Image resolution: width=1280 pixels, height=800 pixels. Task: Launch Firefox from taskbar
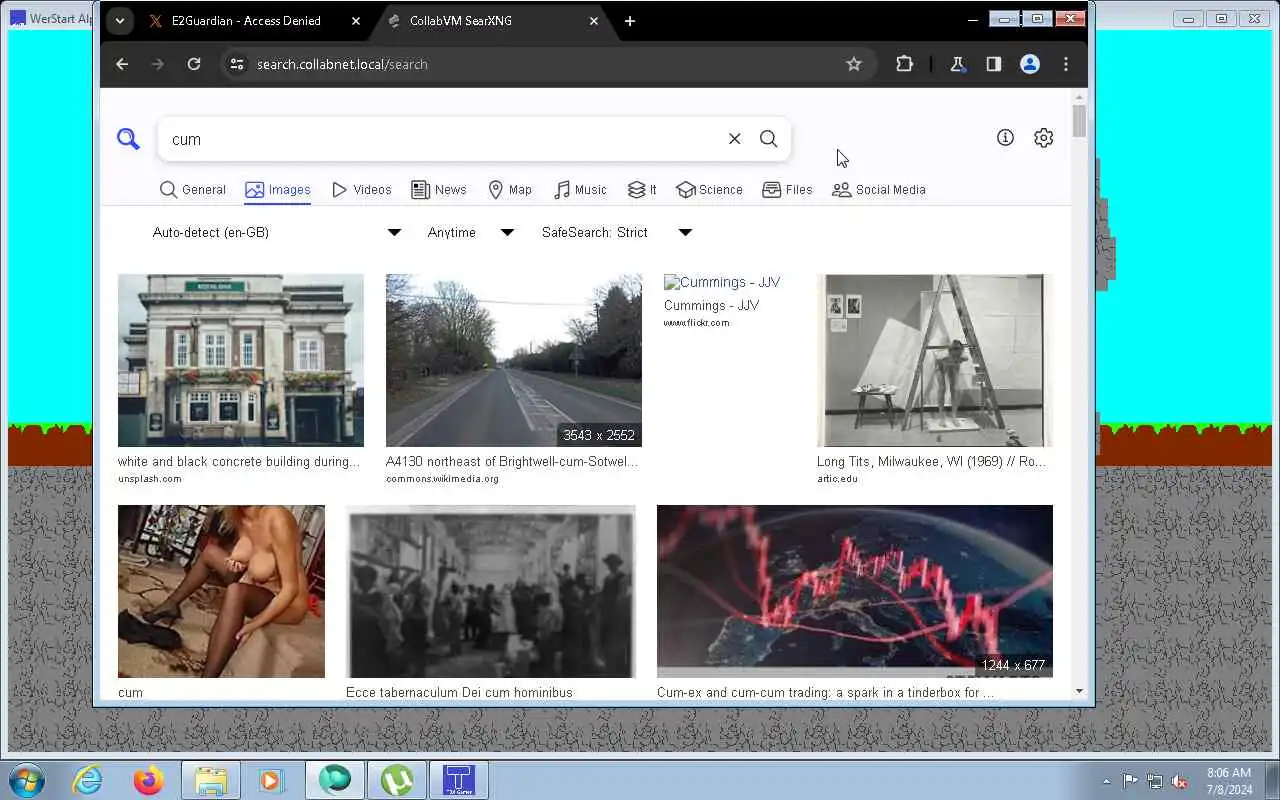tap(148, 780)
